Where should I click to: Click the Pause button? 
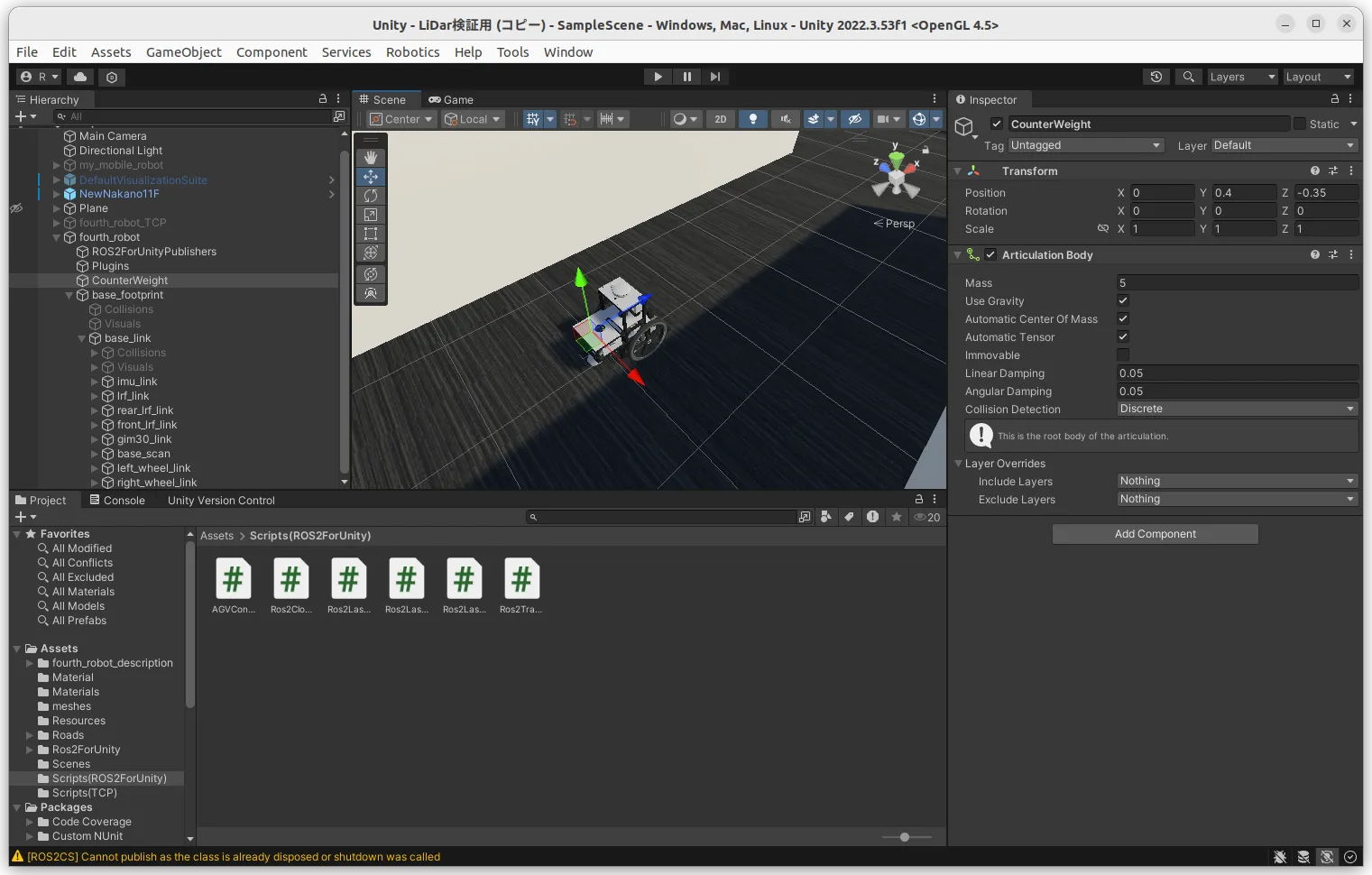[686, 77]
